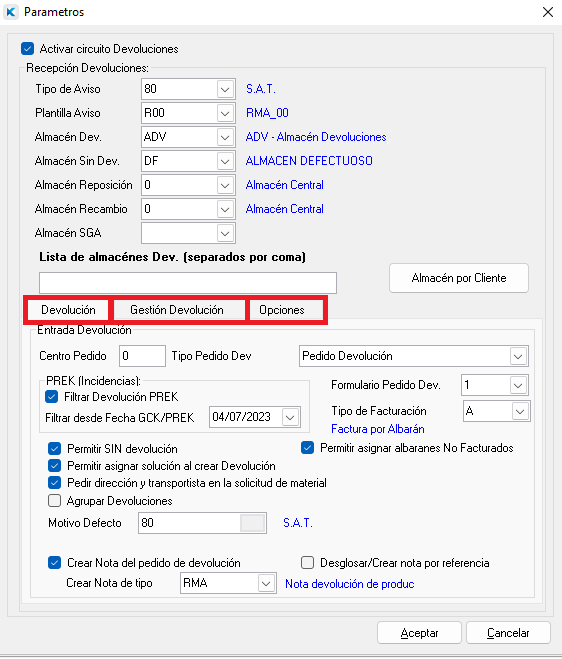Toggle Filtrar Devolución PREK checkbox
Screen dimensions: 562x659
click(51, 397)
